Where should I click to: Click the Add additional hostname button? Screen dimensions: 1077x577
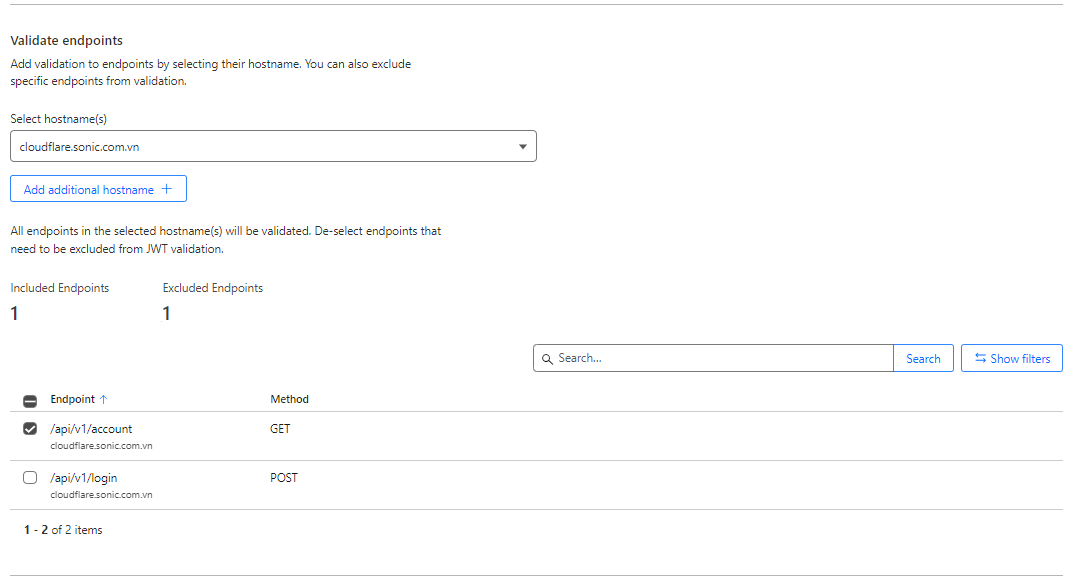(x=98, y=189)
